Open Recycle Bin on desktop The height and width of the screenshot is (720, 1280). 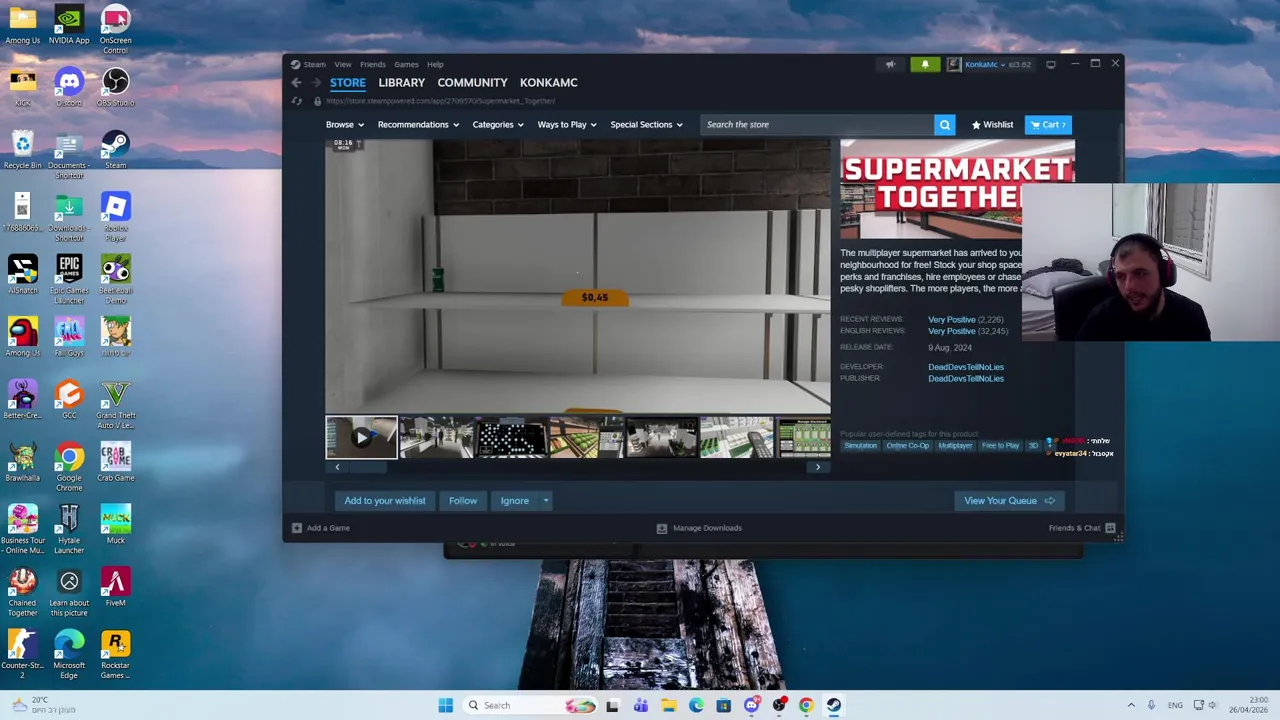22,149
